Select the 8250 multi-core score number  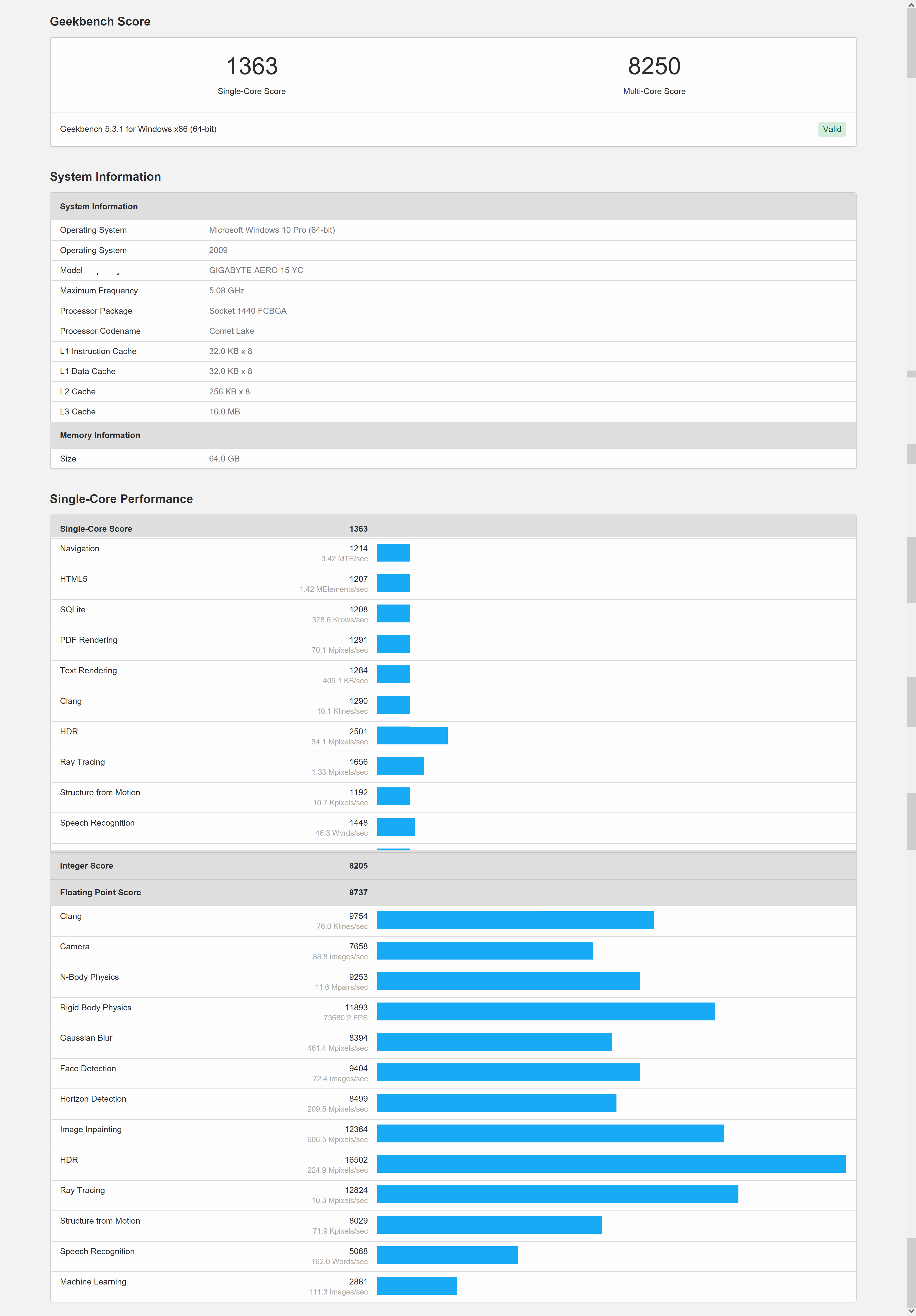pos(654,66)
